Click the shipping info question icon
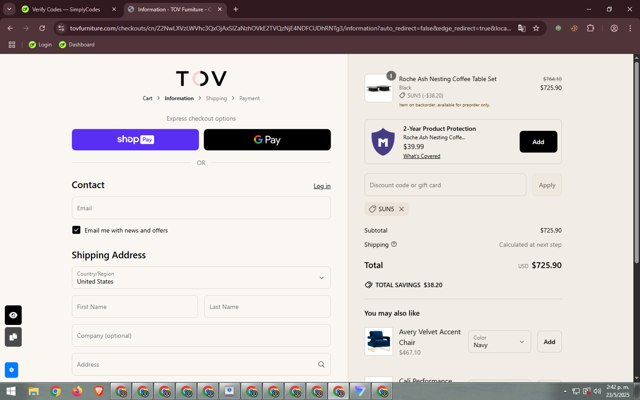The height and width of the screenshot is (400, 640). point(394,244)
